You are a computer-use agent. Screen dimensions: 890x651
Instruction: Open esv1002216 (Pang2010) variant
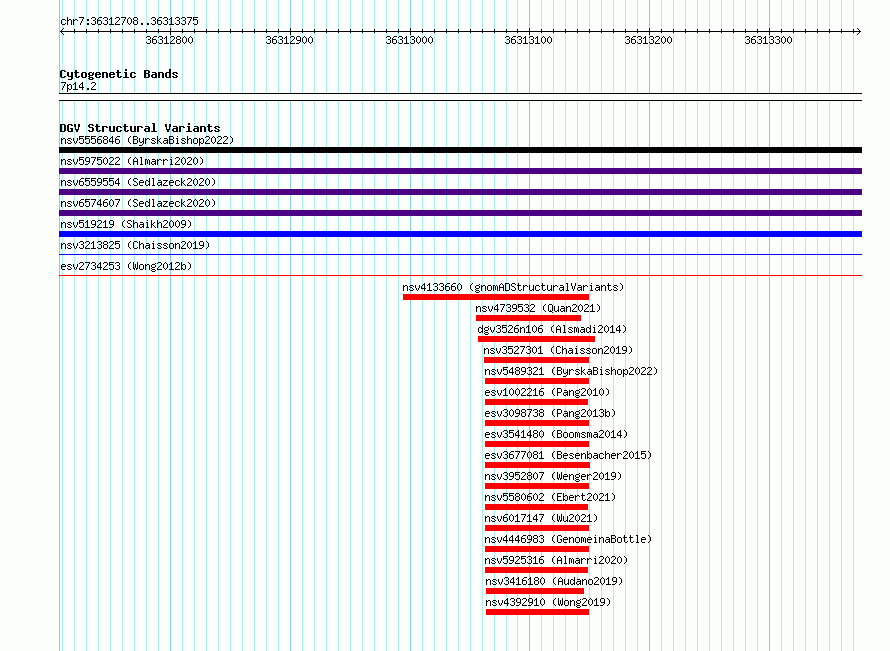point(547,392)
